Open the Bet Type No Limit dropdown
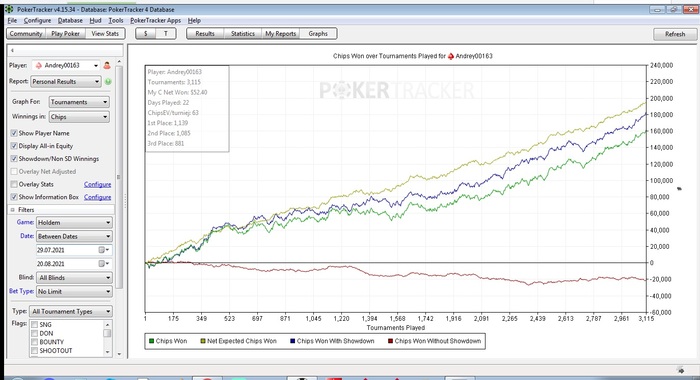 tap(74, 292)
